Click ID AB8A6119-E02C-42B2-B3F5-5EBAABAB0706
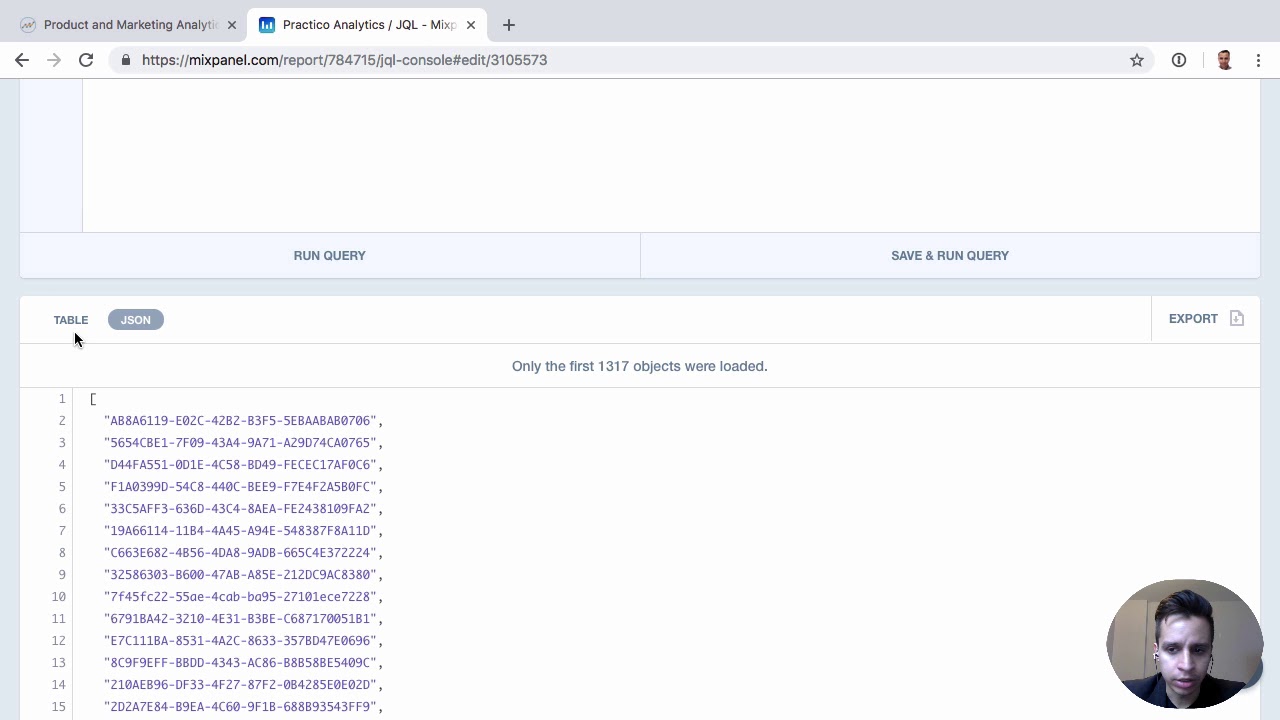This screenshot has height=720, width=1280. pyautogui.click(x=240, y=421)
